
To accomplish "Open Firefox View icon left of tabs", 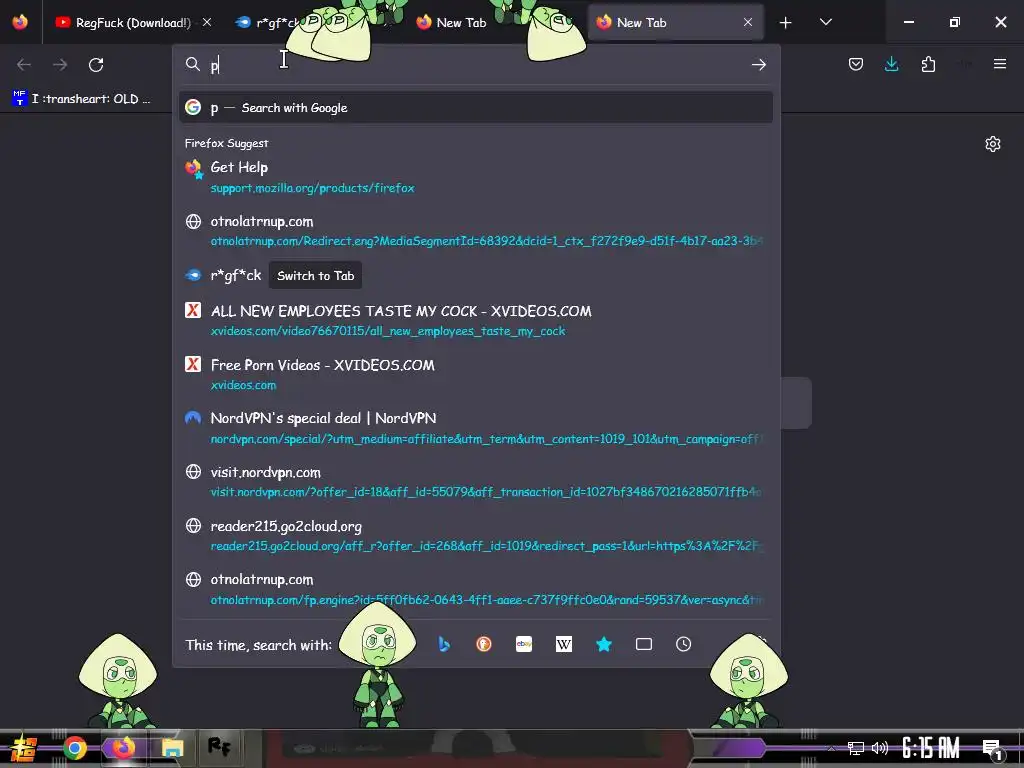I will pyautogui.click(x=20, y=22).
